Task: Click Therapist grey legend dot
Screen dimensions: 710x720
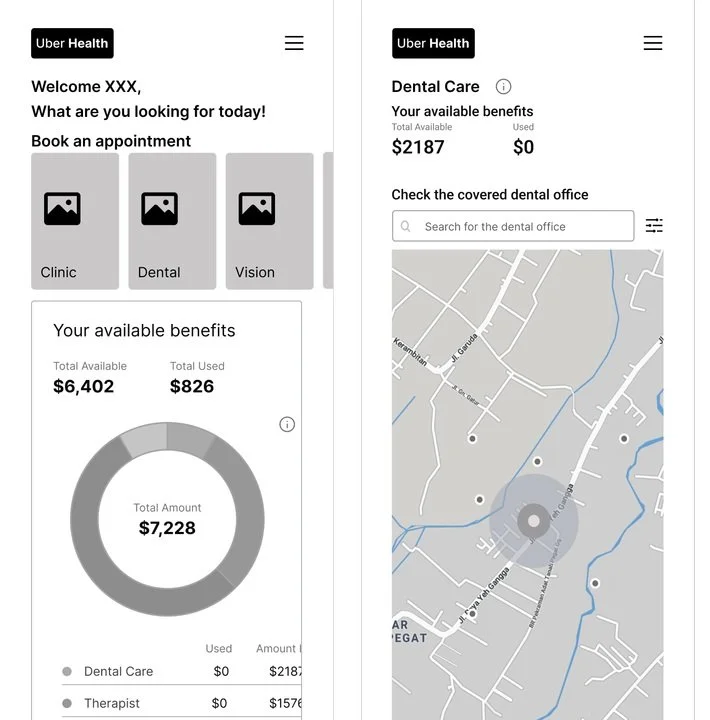Action: pyautogui.click(x=67, y=703)
